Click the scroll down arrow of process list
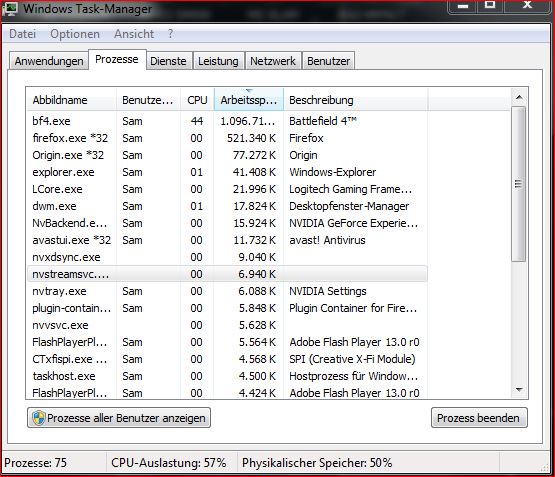Screen dimensions: 555x477 519,390
